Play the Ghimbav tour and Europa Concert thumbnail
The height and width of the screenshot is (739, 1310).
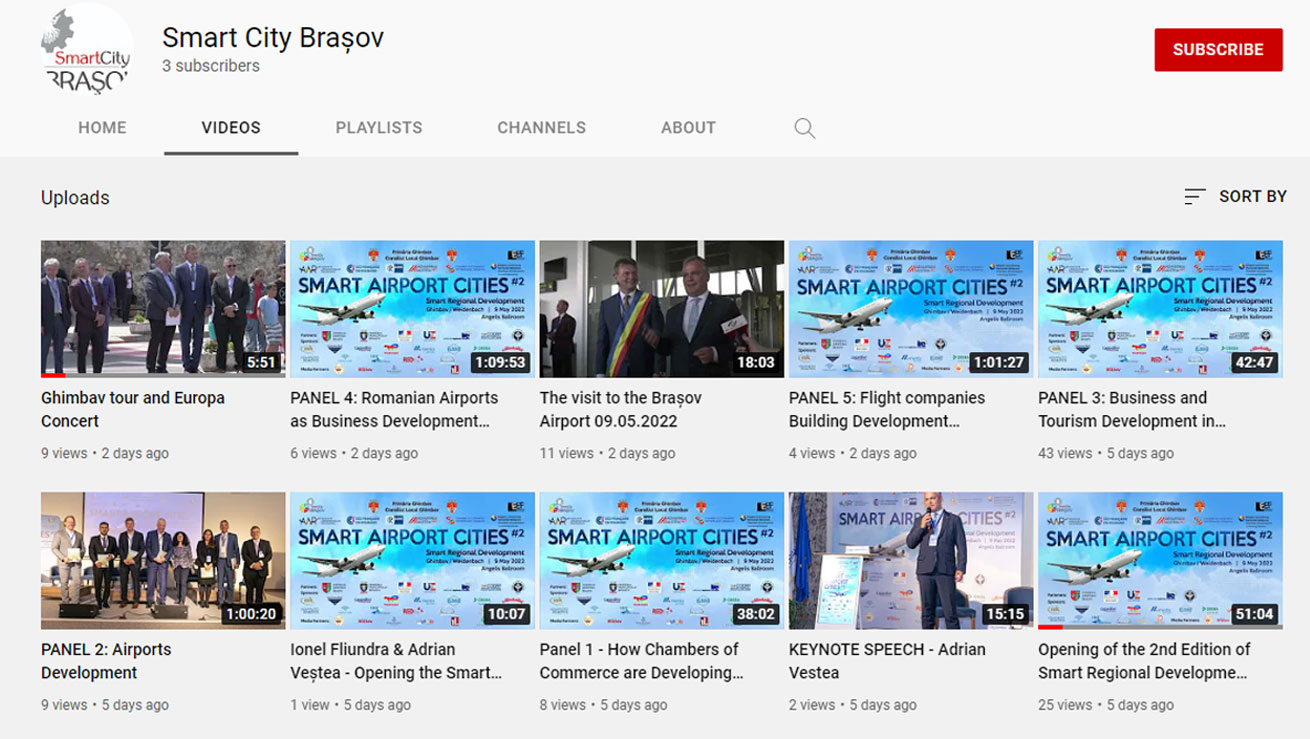point(163,308)
